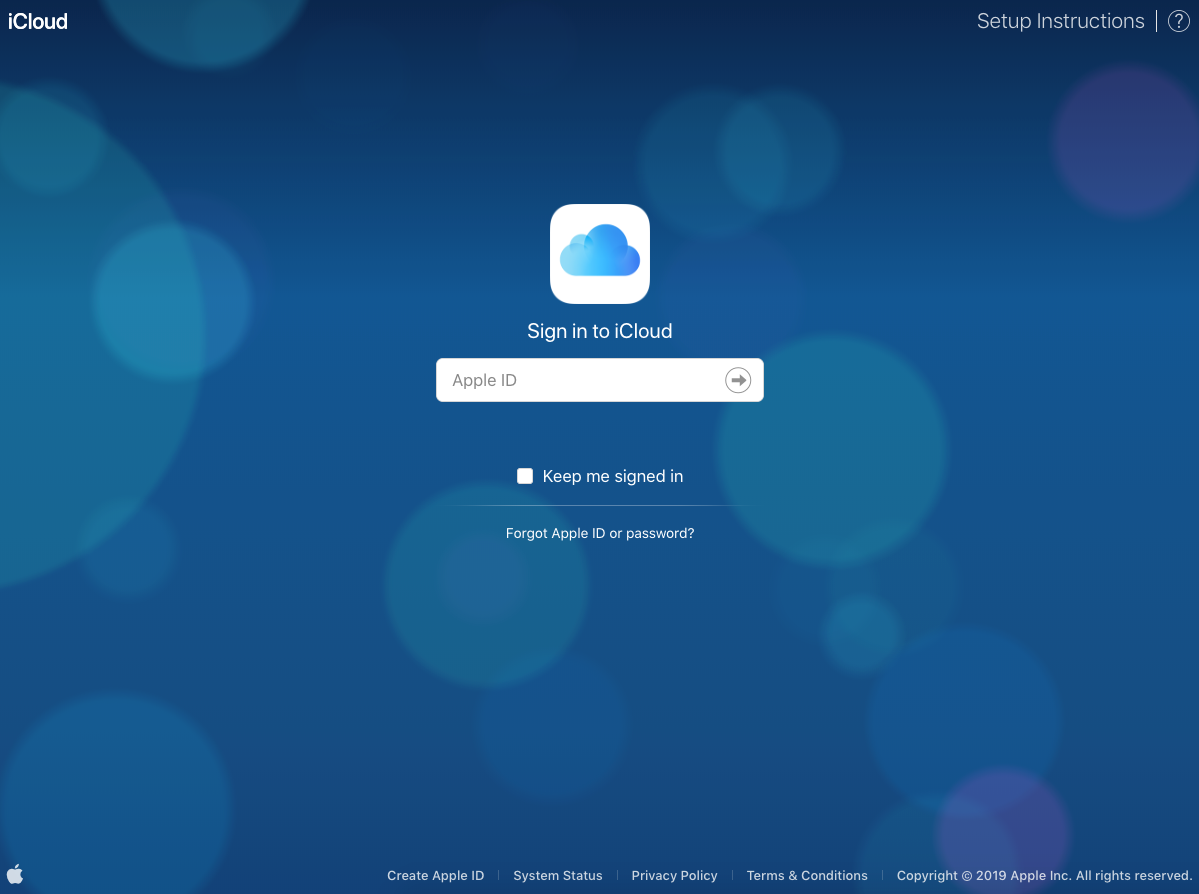Screen dimensions: 1199x894
Task: Open the Terms & Conditions link
Action: (807, 876)
